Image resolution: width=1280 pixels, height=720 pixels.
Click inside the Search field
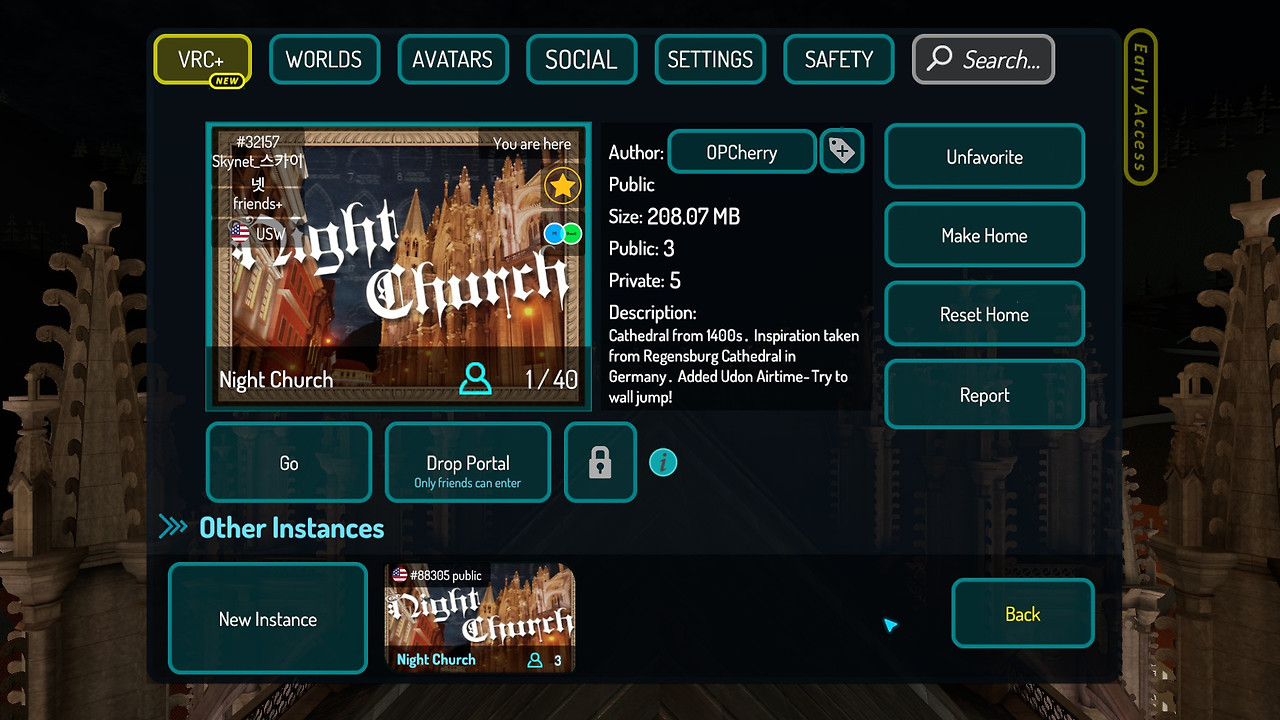pos(995,59)
